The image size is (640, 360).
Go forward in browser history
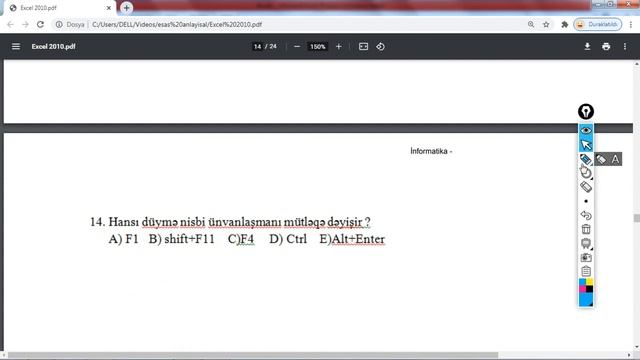coord(25,24)
